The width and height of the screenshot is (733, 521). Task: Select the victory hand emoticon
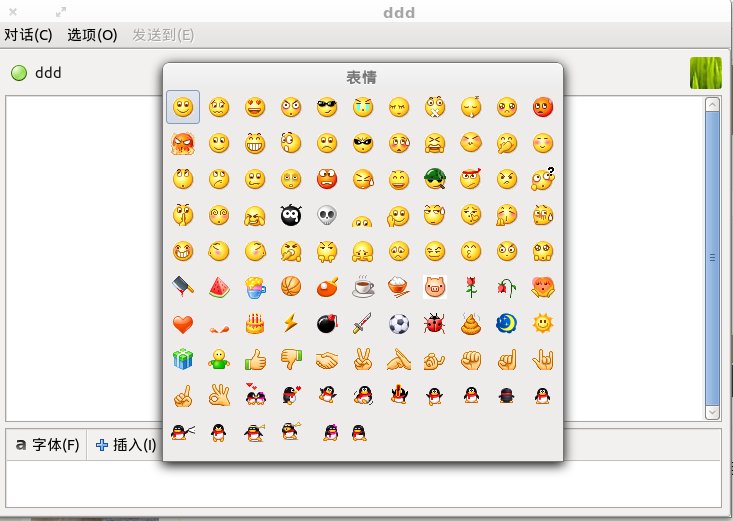[x=363, y=359]
